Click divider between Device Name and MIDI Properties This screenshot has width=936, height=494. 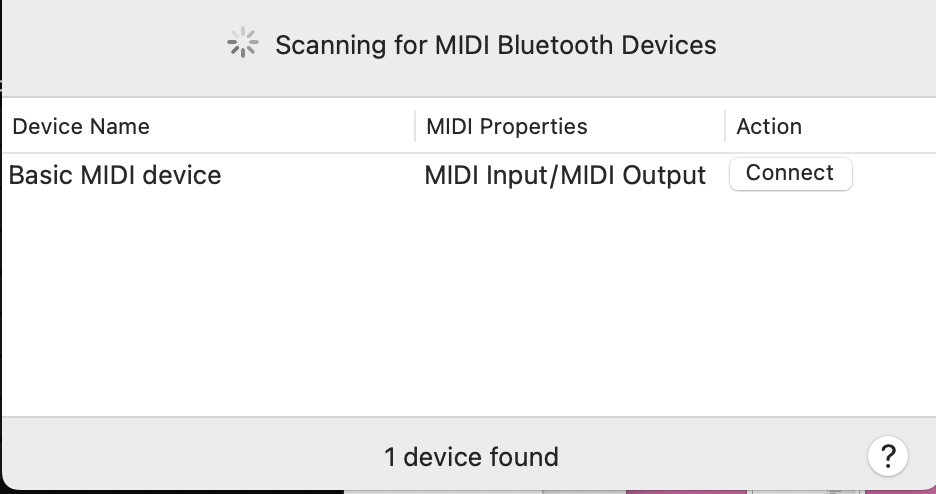(x=415, y=127)
